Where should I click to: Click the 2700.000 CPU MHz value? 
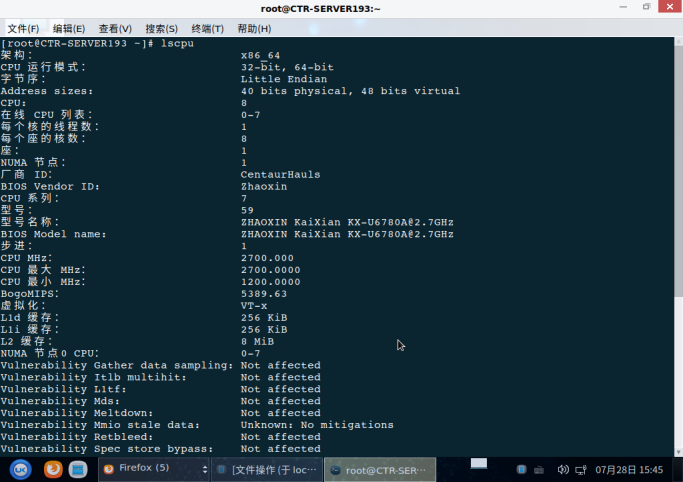click(267, 258)
